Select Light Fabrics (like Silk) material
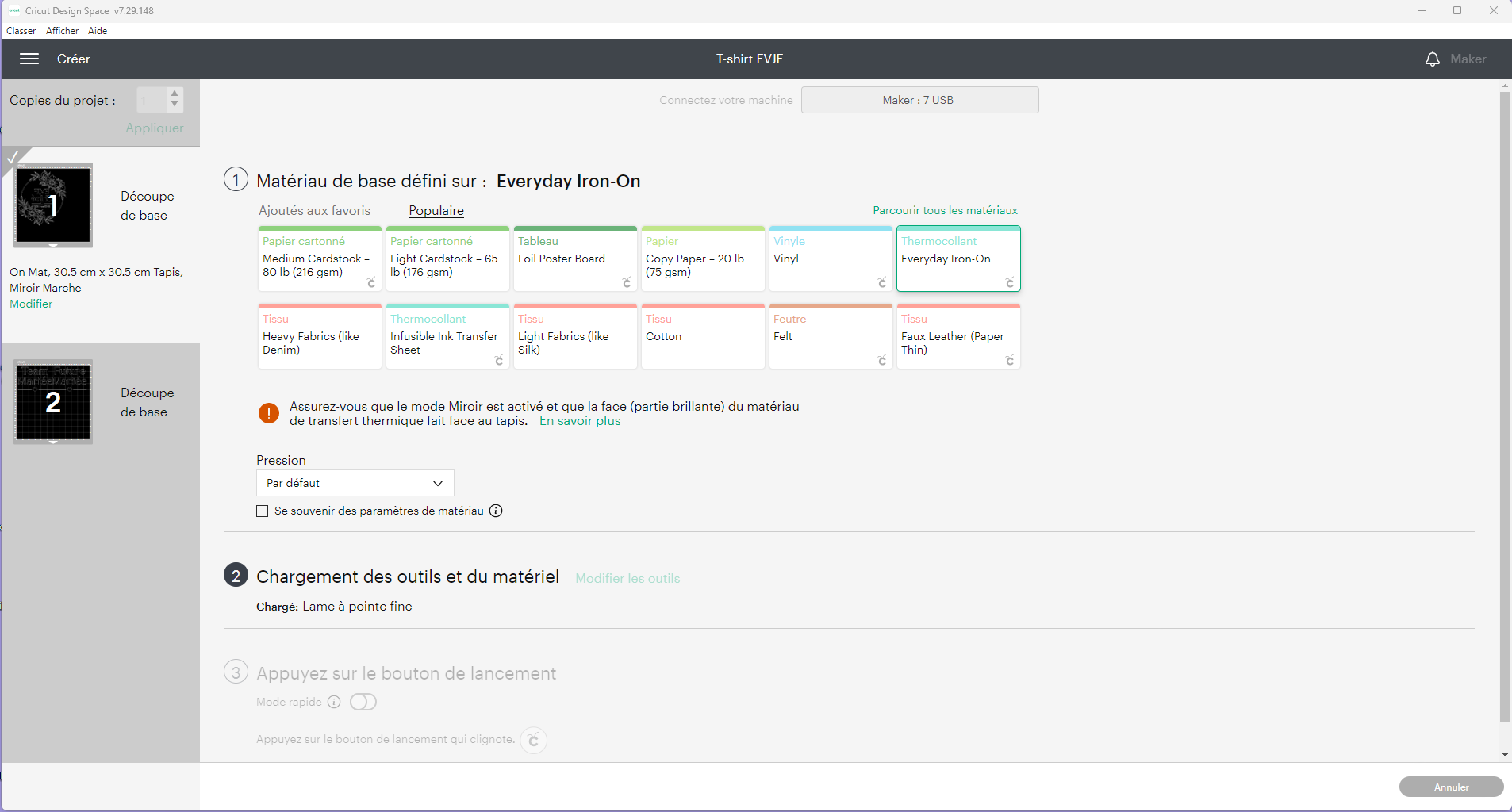The image size is (1512, 812). [575, 337]
